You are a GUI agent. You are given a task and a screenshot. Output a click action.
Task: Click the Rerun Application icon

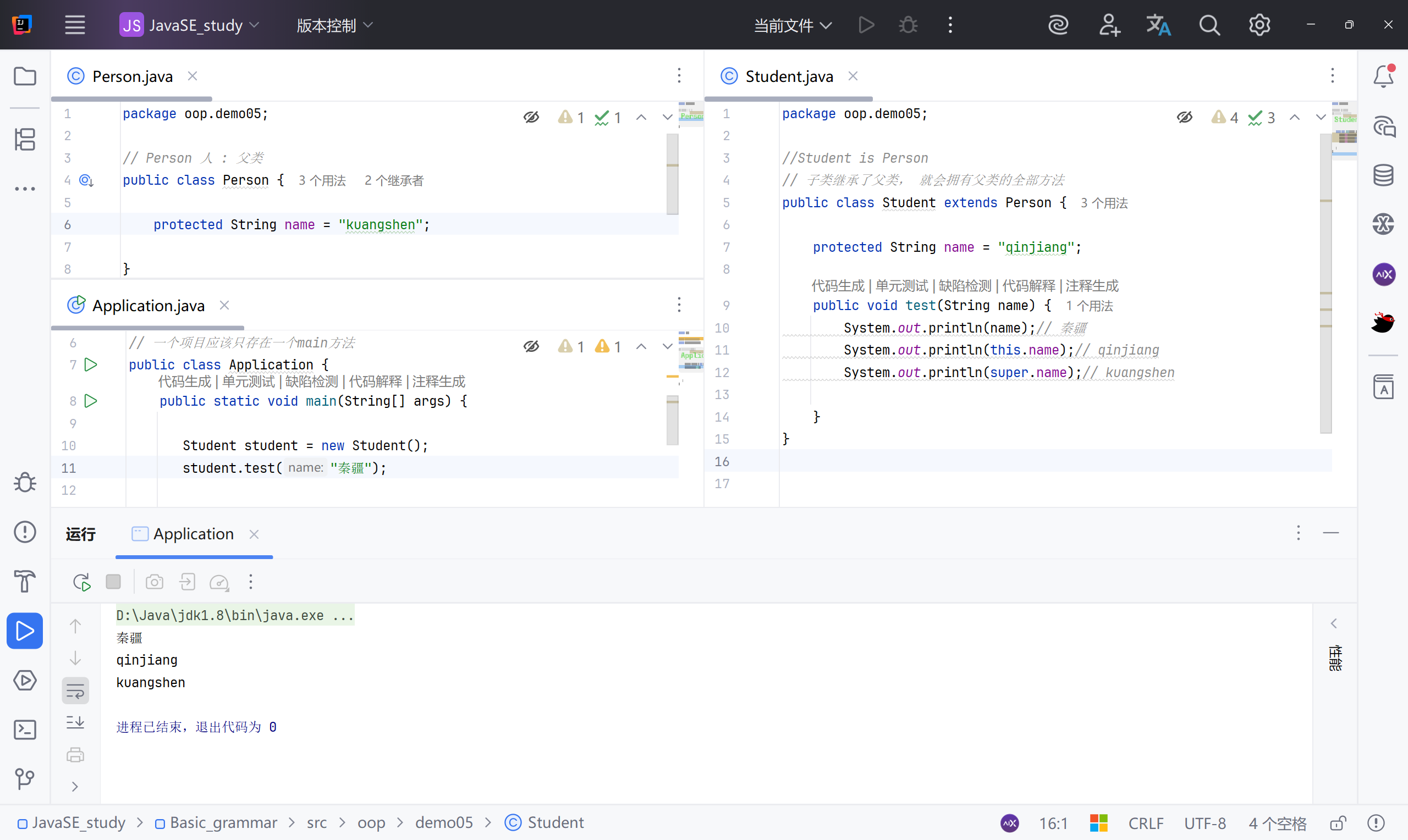81,582
